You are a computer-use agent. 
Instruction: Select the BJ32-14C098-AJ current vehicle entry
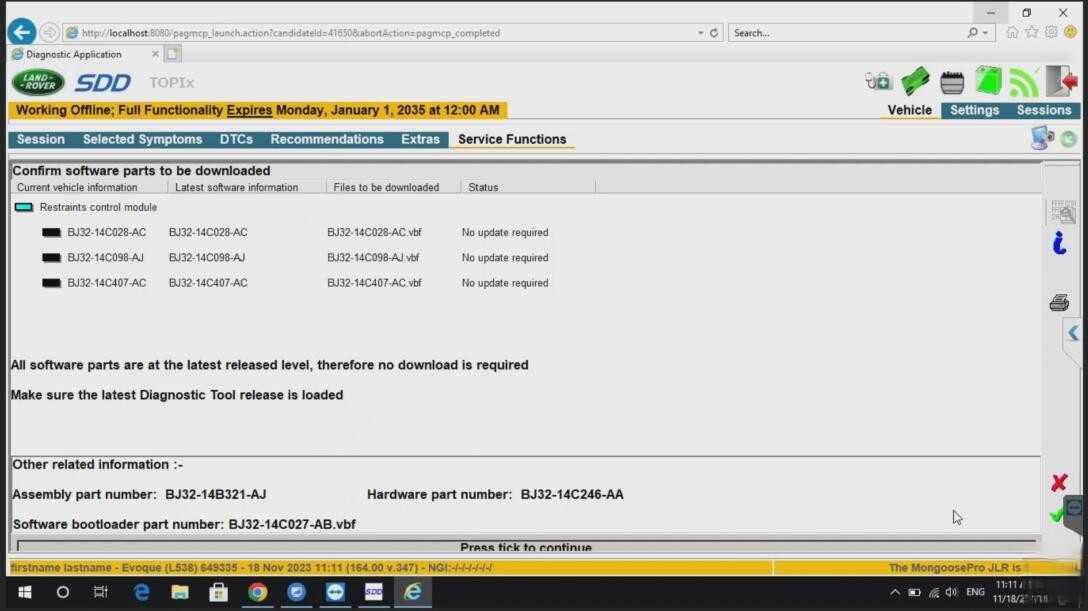pyautogui.click(x=105, y=257)
